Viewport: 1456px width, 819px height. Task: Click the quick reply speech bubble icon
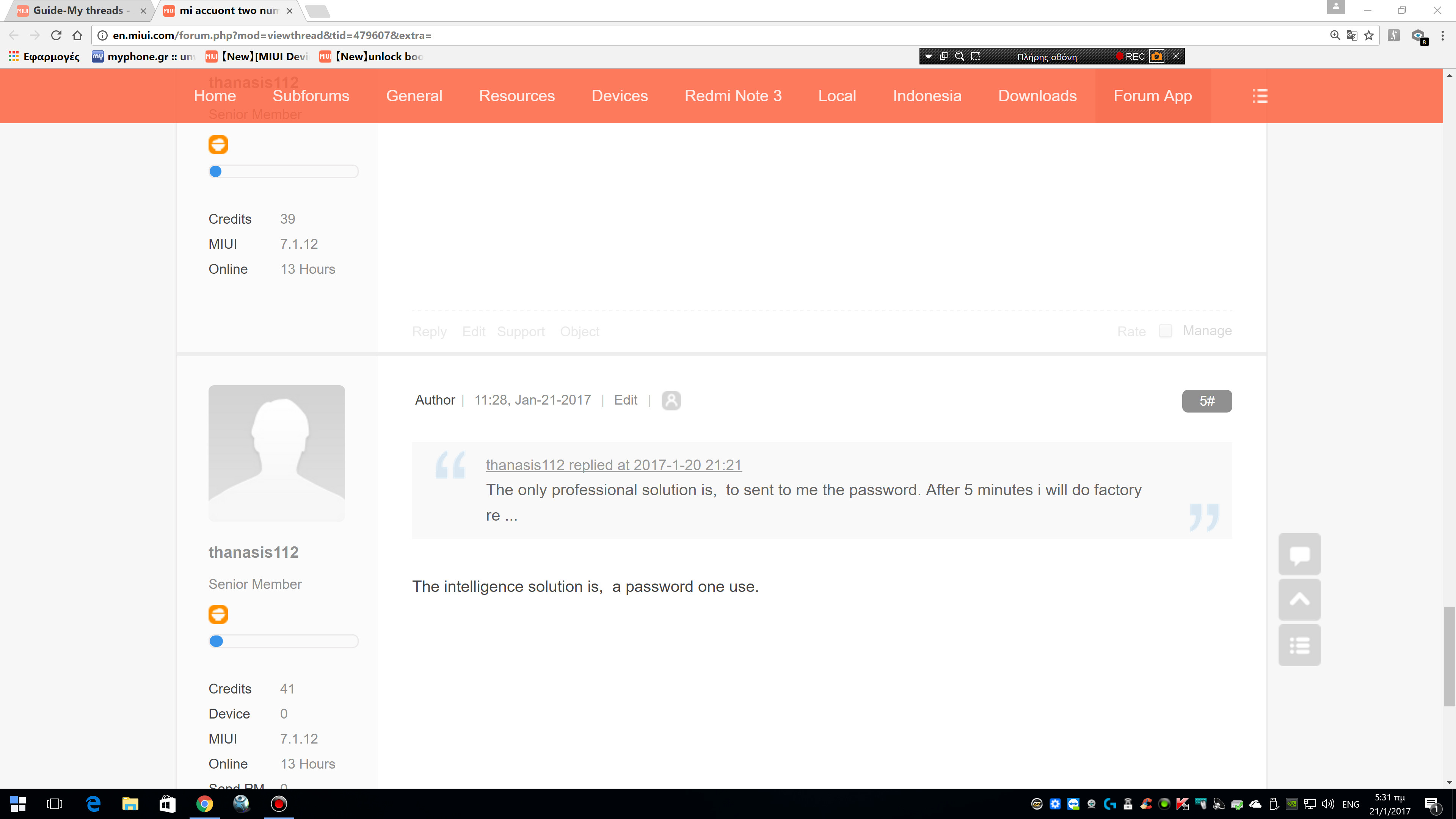coord(1299,554)
